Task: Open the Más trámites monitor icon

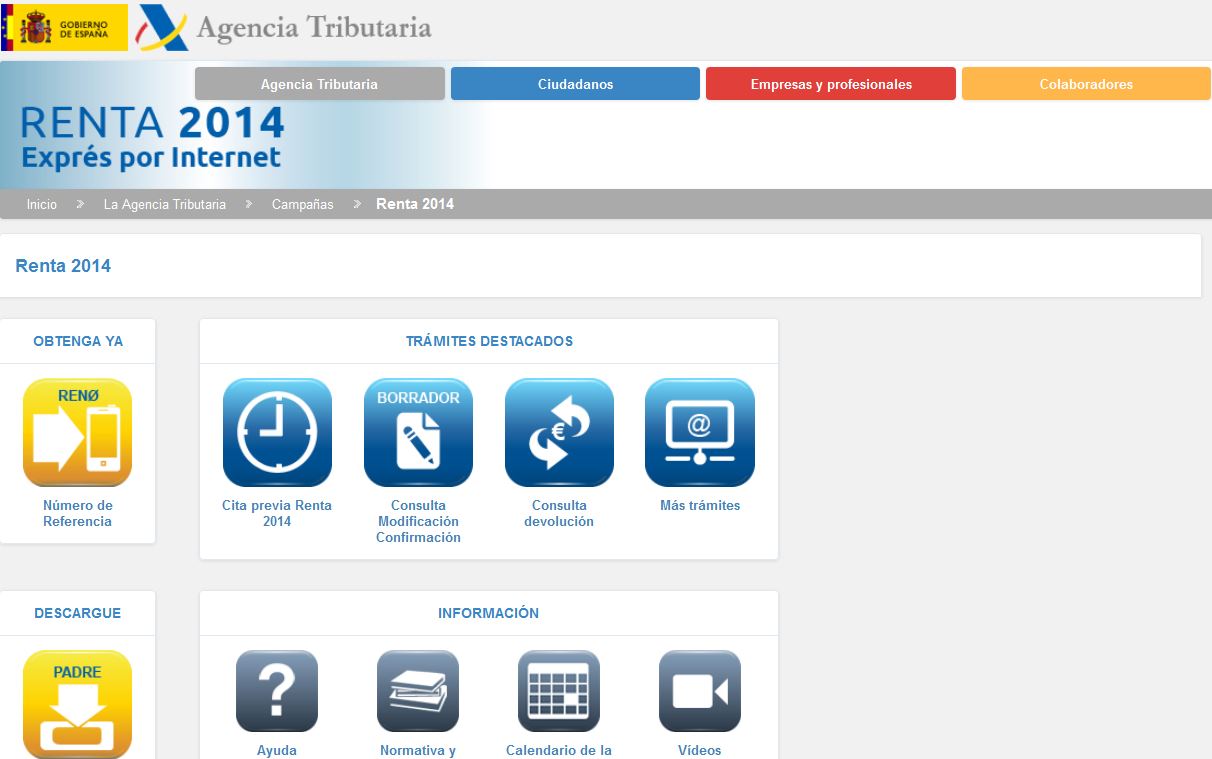Action: point(700,432)
